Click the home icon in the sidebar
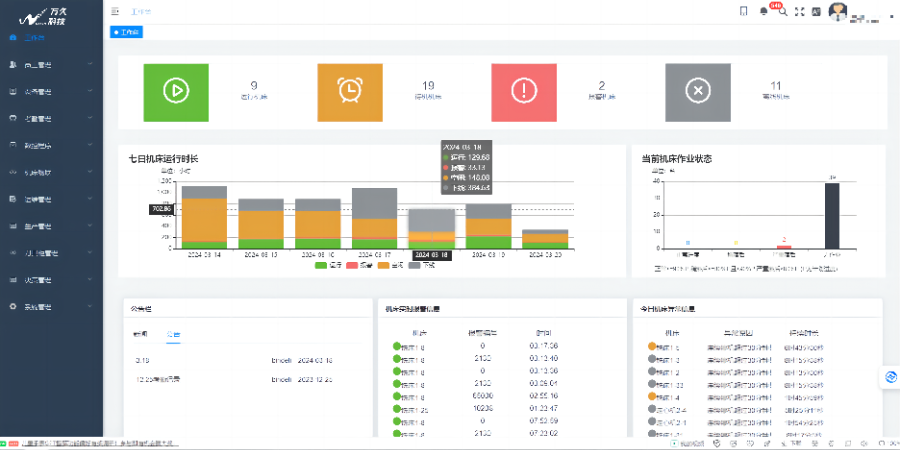The width and height of the screenshot is (900, 450). (x=13, y=38)
